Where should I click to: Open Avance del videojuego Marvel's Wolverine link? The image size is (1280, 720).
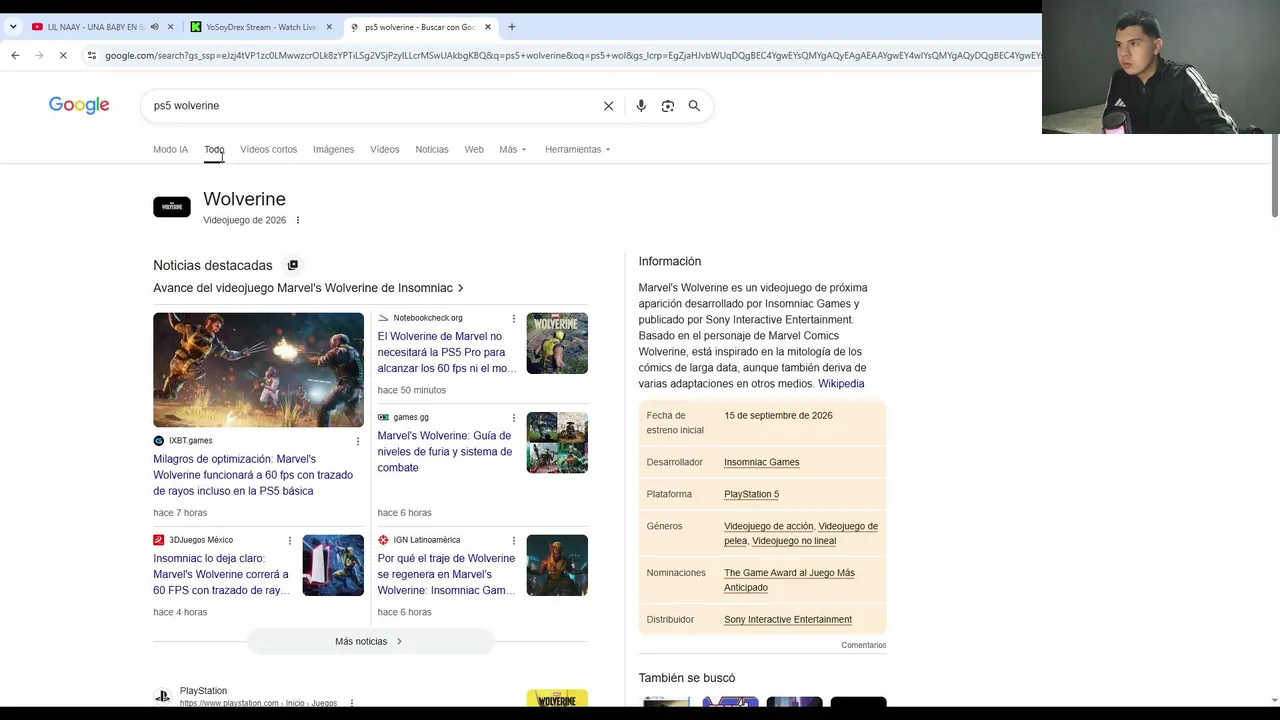(x=308, y=288)
